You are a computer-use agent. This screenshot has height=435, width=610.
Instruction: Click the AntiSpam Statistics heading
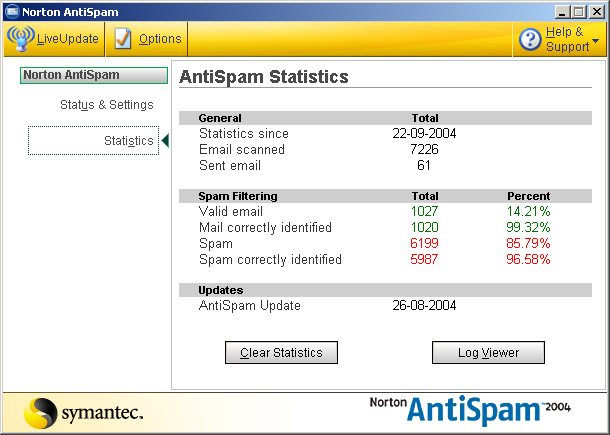tap(264, 77)
